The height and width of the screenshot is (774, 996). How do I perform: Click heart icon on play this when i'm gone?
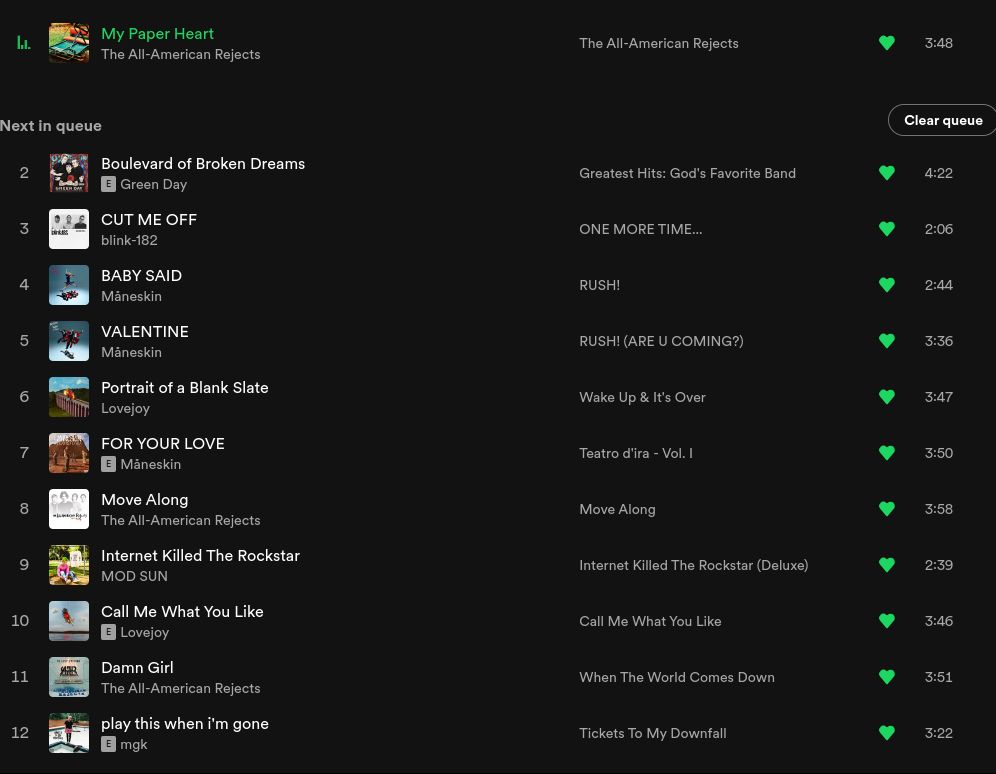[887, 733]
